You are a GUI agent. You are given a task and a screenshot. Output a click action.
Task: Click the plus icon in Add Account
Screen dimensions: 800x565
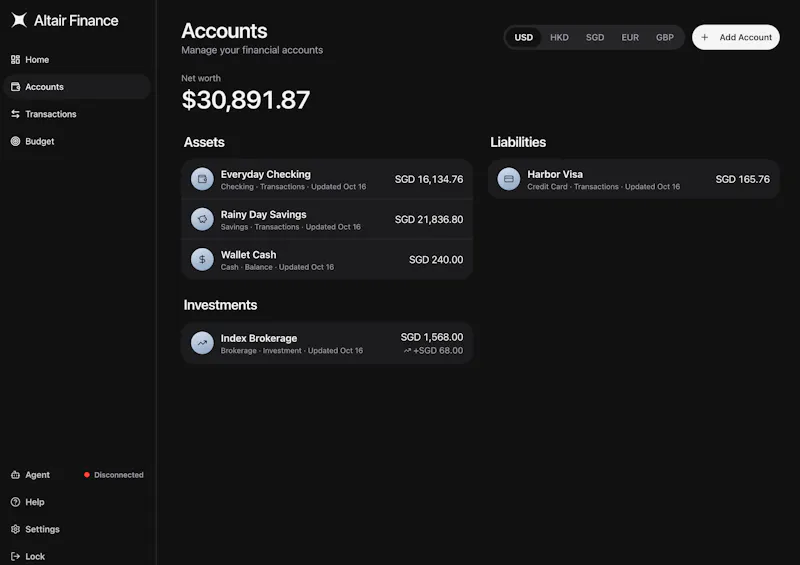click(x=705, y=37)
